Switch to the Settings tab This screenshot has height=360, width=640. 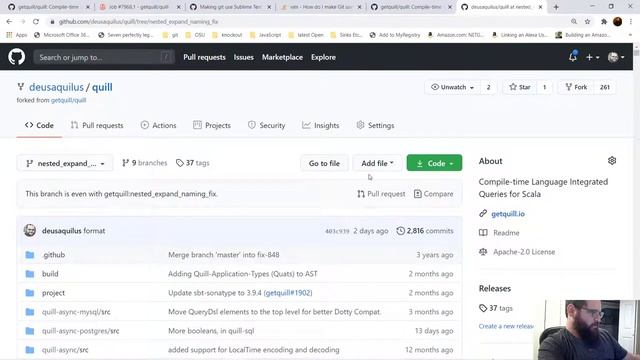375,125
